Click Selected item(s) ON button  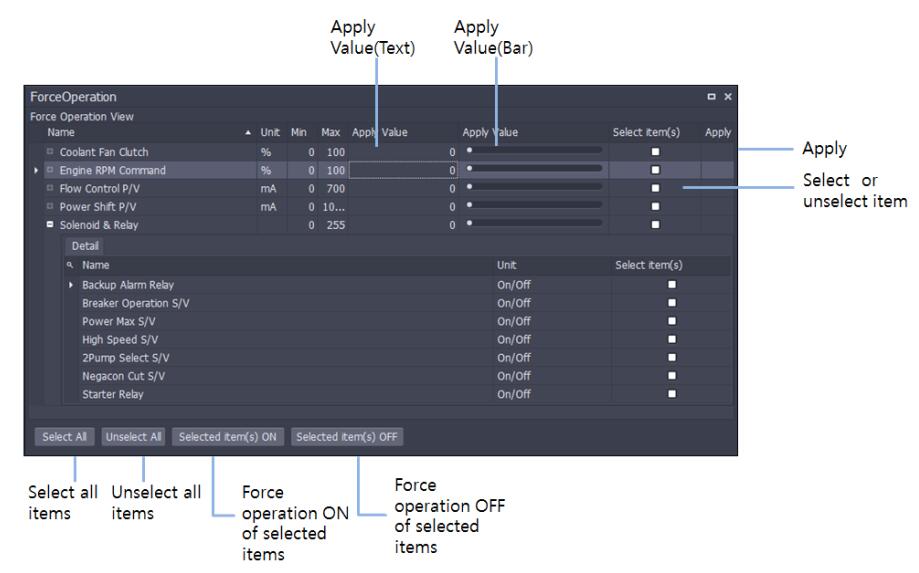coord(227,436)
